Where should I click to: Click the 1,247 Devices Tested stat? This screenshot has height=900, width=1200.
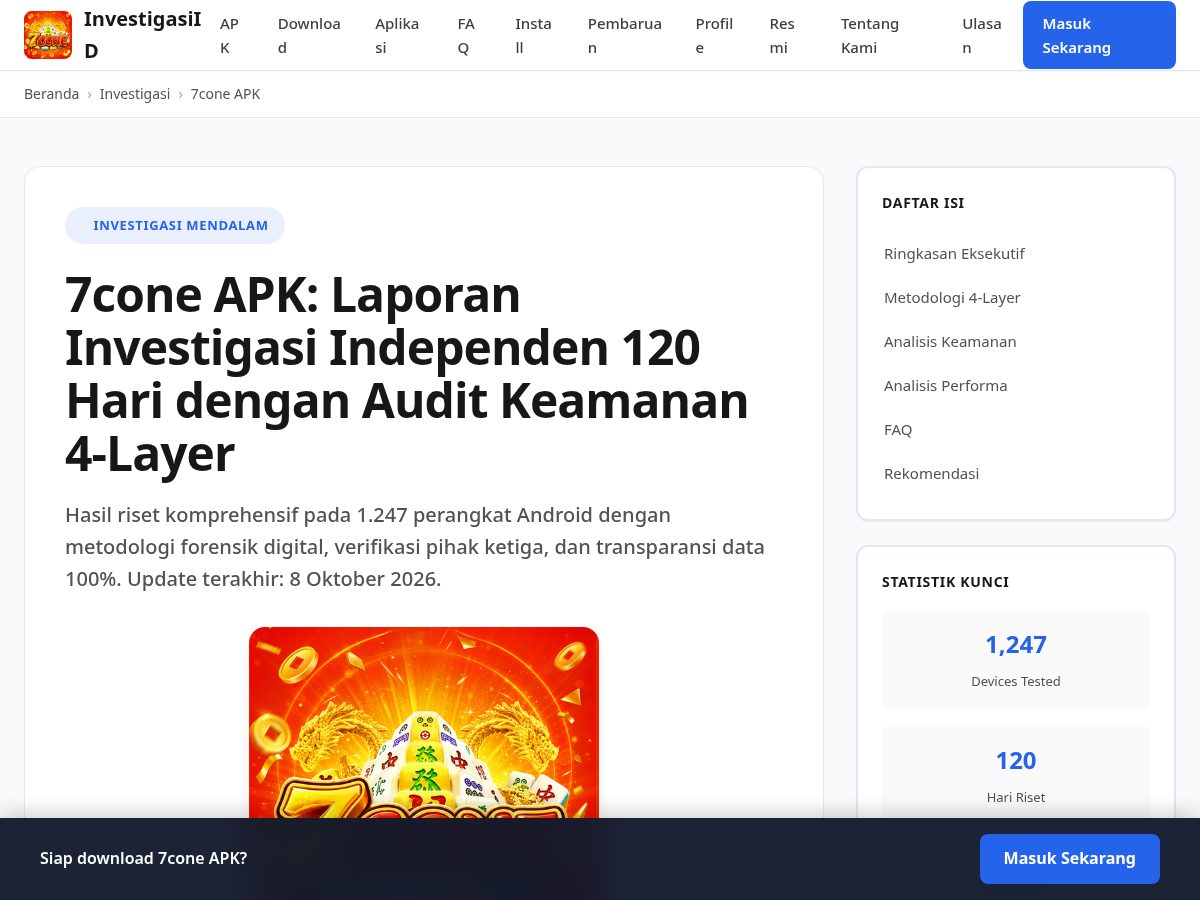[x=1016, y=659]
